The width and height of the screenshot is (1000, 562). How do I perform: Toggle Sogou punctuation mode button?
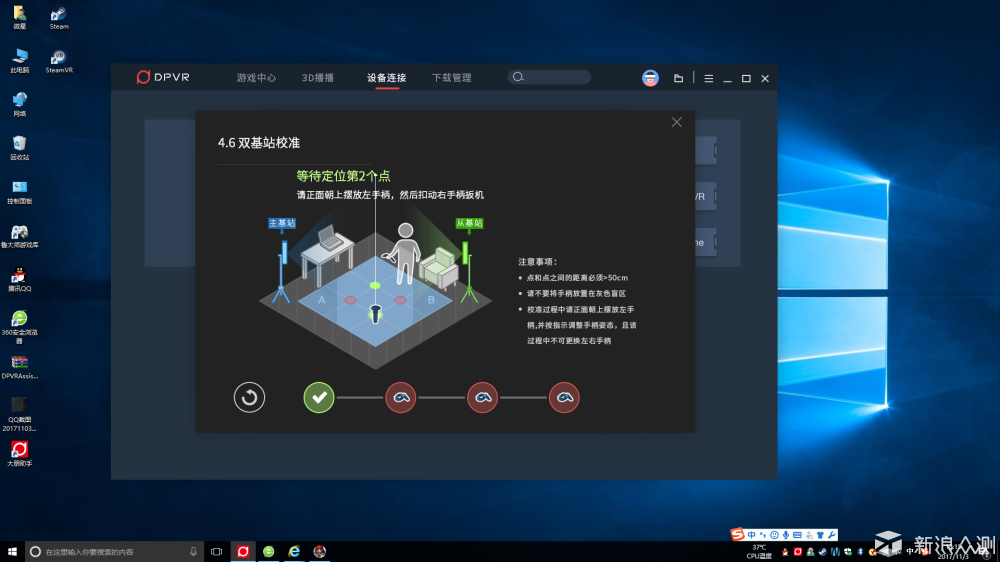click(763, 535)
